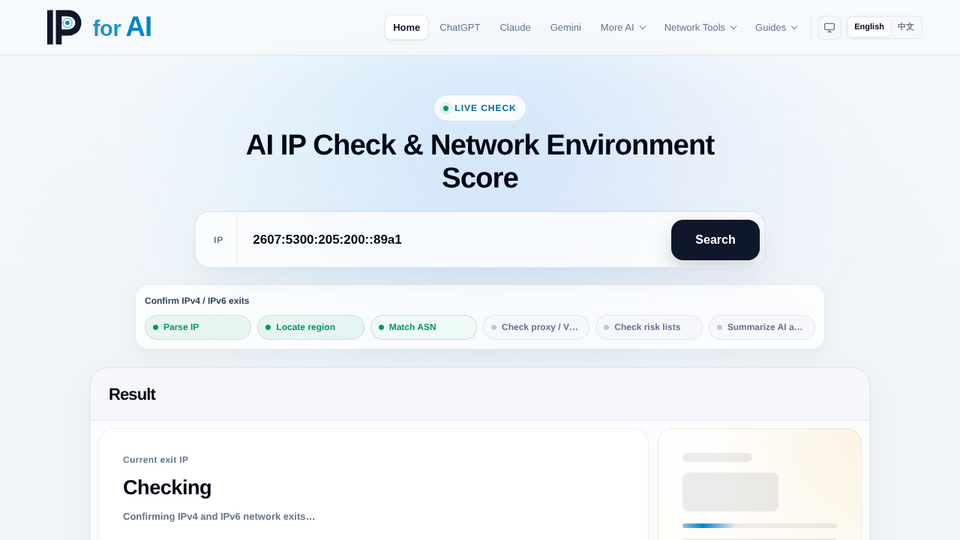Select the Summarize AI a... chip
Image resolution: width=960 pixels, height=540 pixels.
click(x=761, y=327)
